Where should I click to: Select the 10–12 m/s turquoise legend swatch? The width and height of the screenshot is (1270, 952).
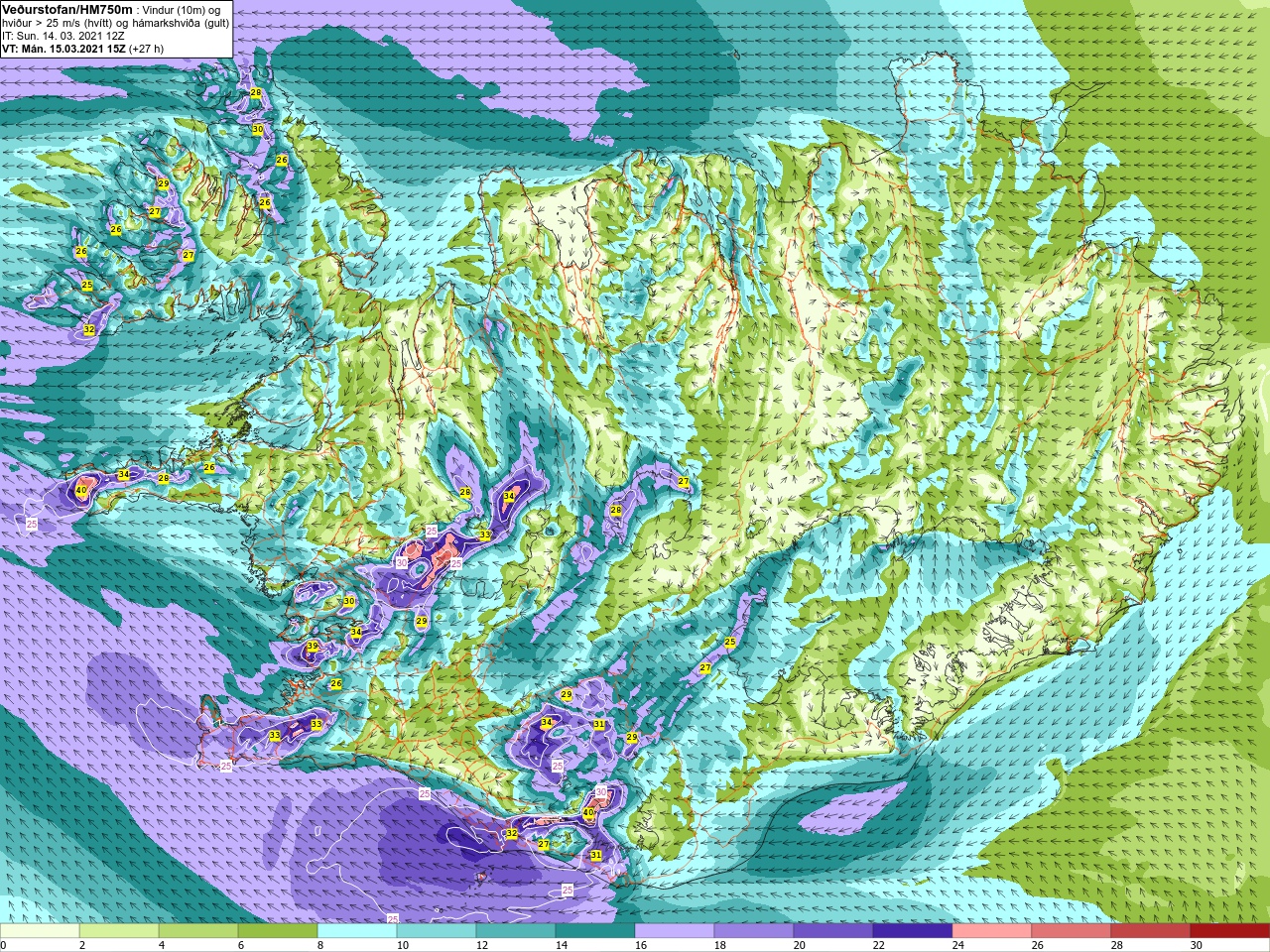pyautogui.click(x=437, y=931)
